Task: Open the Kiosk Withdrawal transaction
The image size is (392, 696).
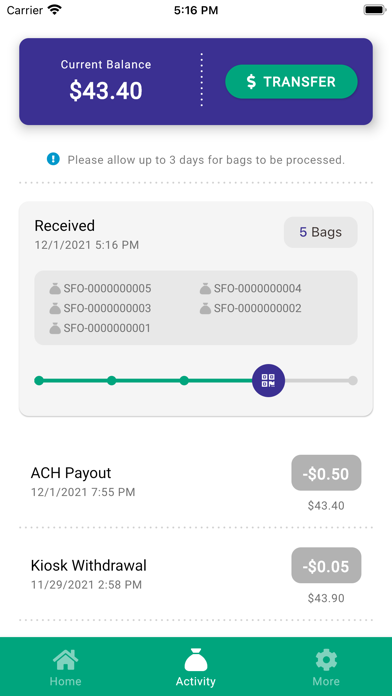Action: [196, 574]
